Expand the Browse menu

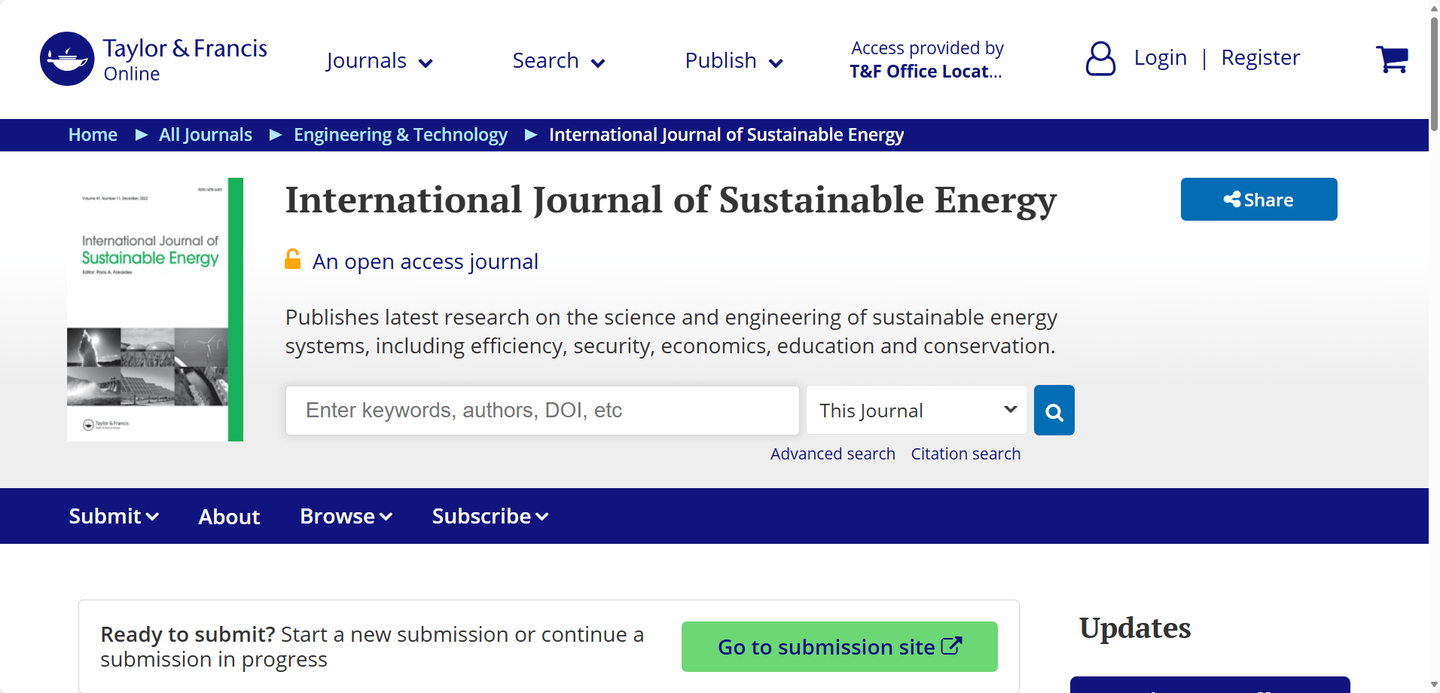345,516
